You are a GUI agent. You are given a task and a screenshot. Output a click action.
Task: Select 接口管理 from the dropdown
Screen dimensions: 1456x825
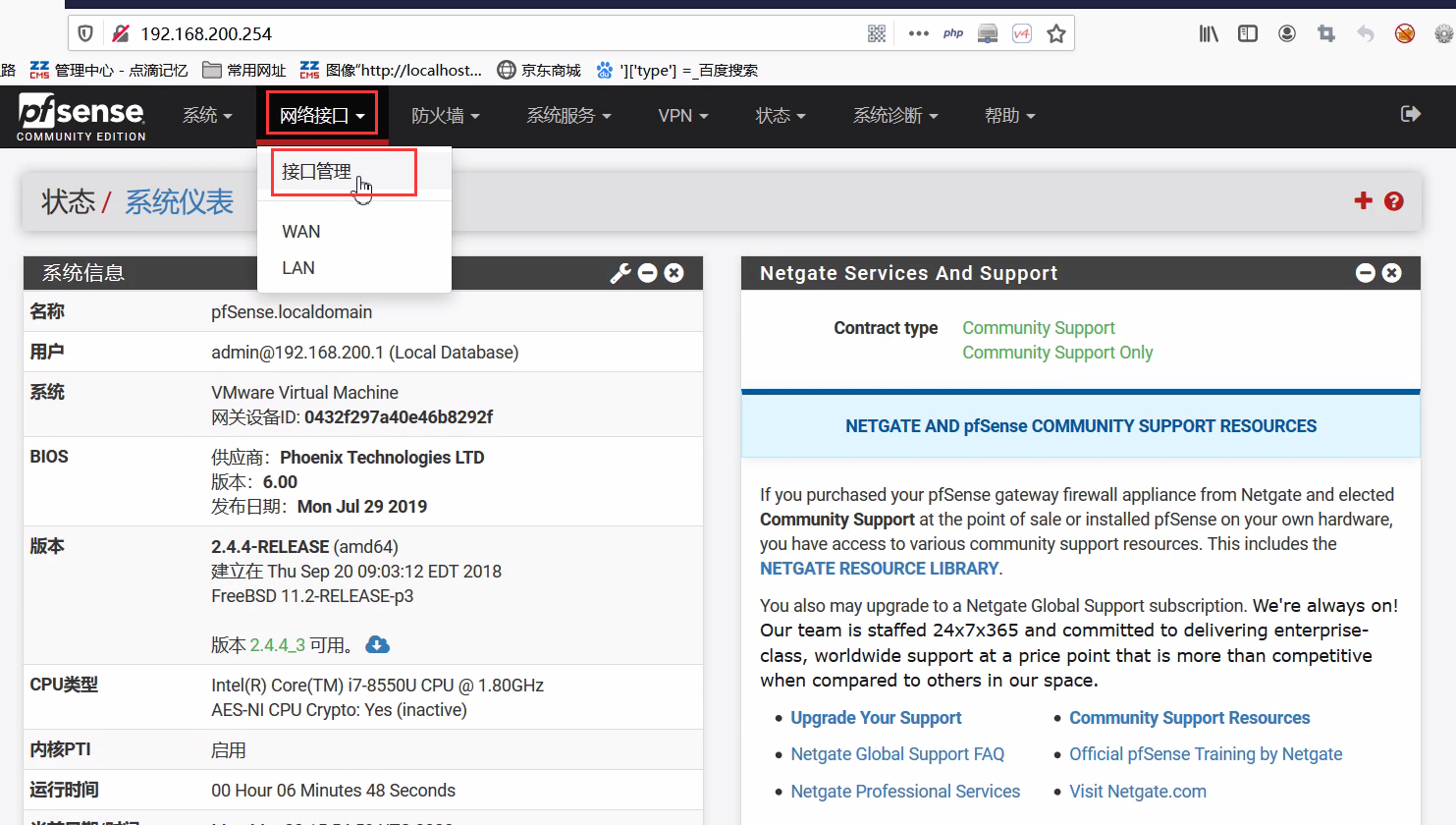pos(316,172)
